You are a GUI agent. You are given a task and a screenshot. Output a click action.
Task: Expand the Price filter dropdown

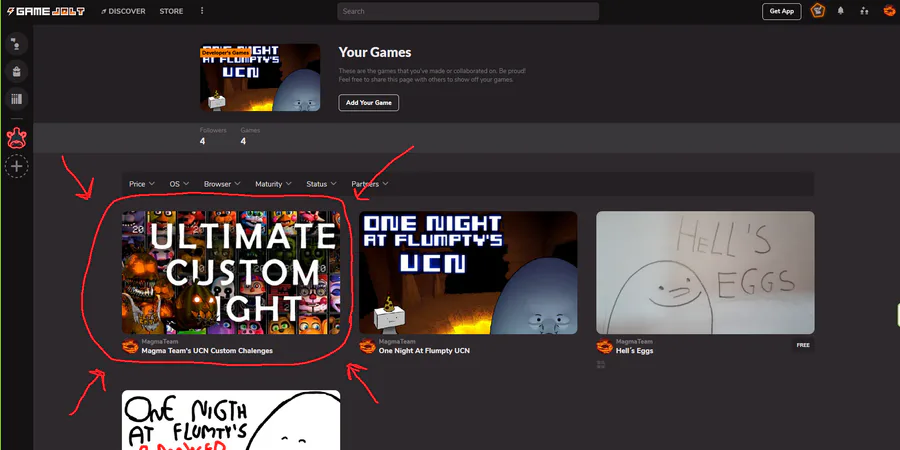(x=142, y=184)
